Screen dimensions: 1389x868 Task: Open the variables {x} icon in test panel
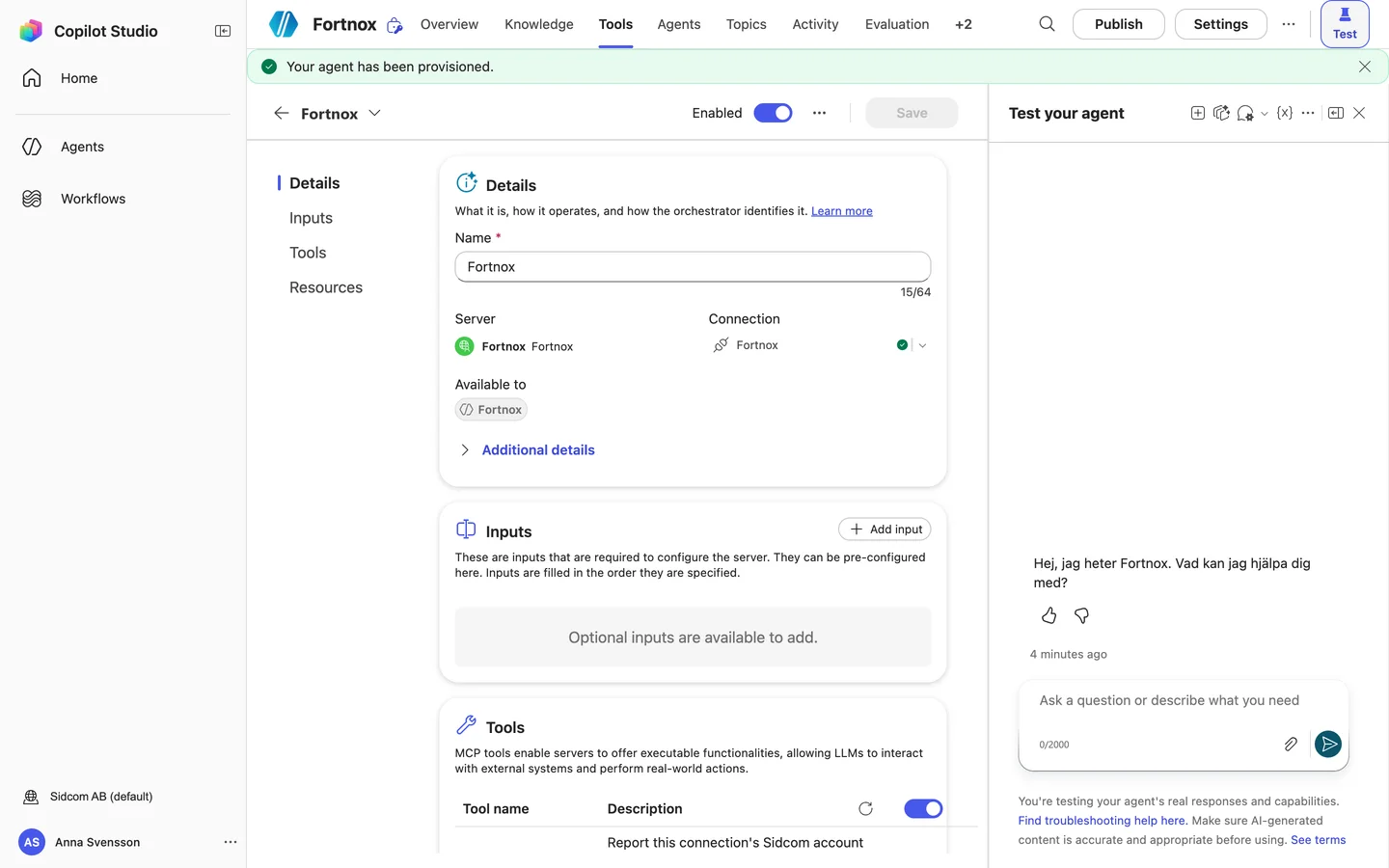point(1285,113)
